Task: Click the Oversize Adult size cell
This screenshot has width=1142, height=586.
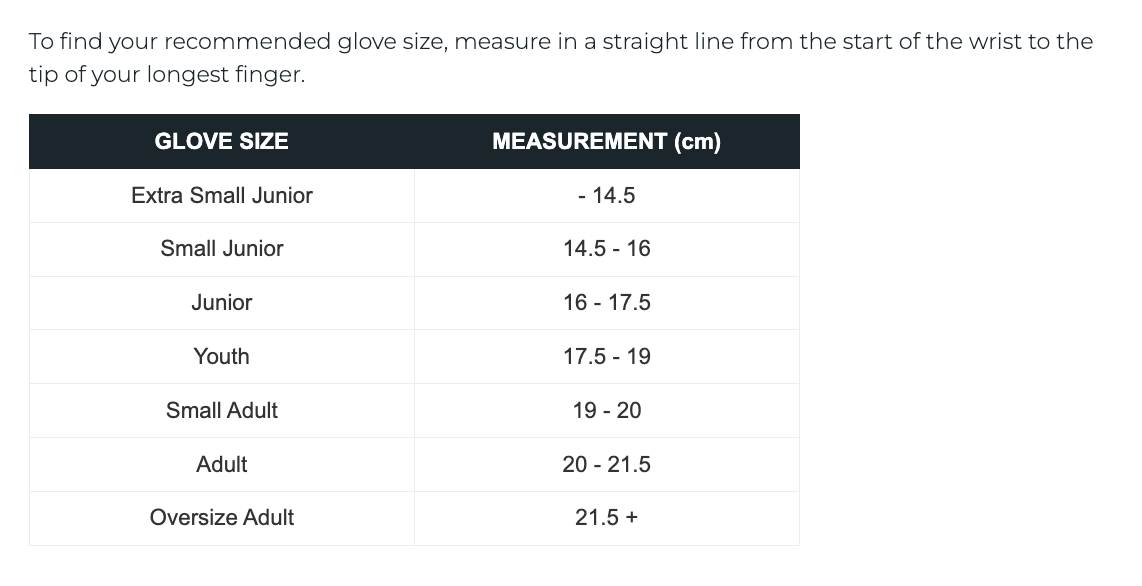Action: coord(221,518)
